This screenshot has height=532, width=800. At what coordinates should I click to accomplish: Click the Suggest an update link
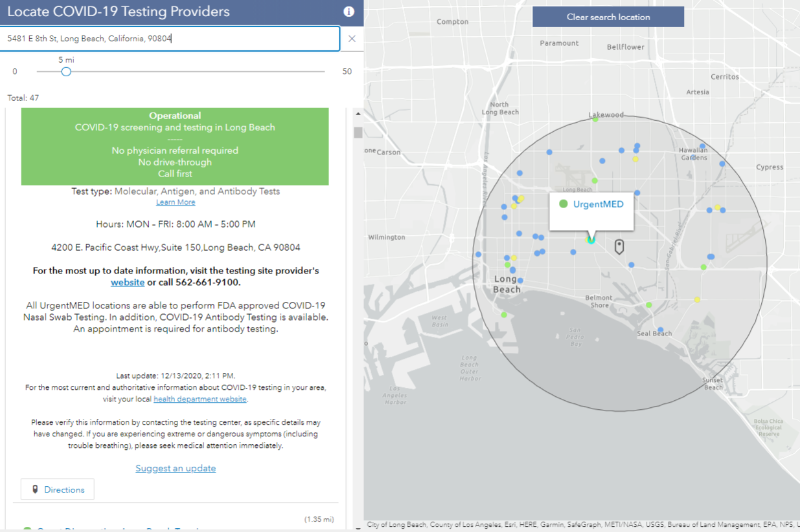pos(175,468)
